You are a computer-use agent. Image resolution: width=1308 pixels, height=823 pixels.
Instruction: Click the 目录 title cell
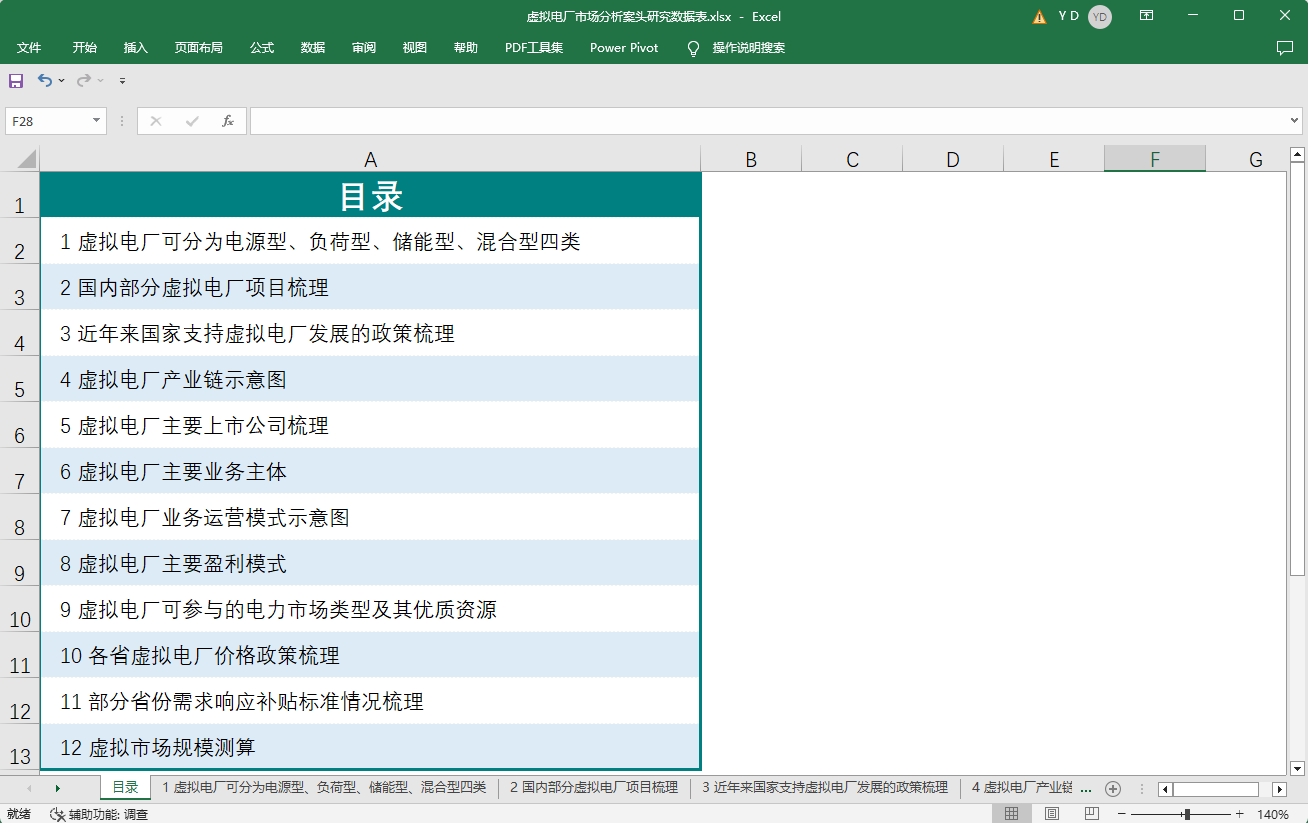pos(370,195)
